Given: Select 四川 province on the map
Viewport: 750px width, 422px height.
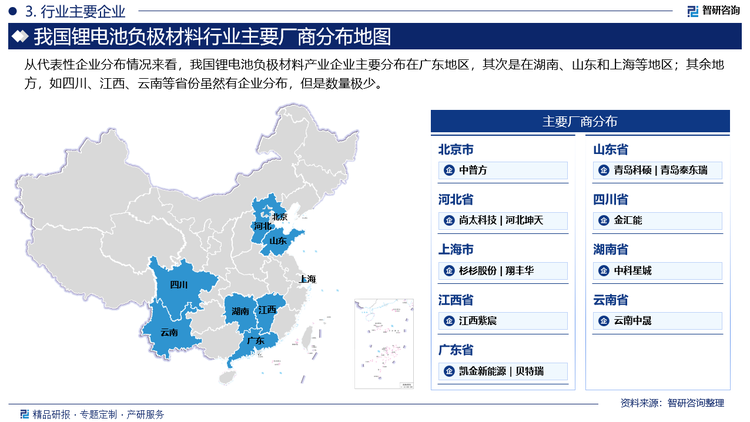Looking at the screenshot, I should [178, 285].
